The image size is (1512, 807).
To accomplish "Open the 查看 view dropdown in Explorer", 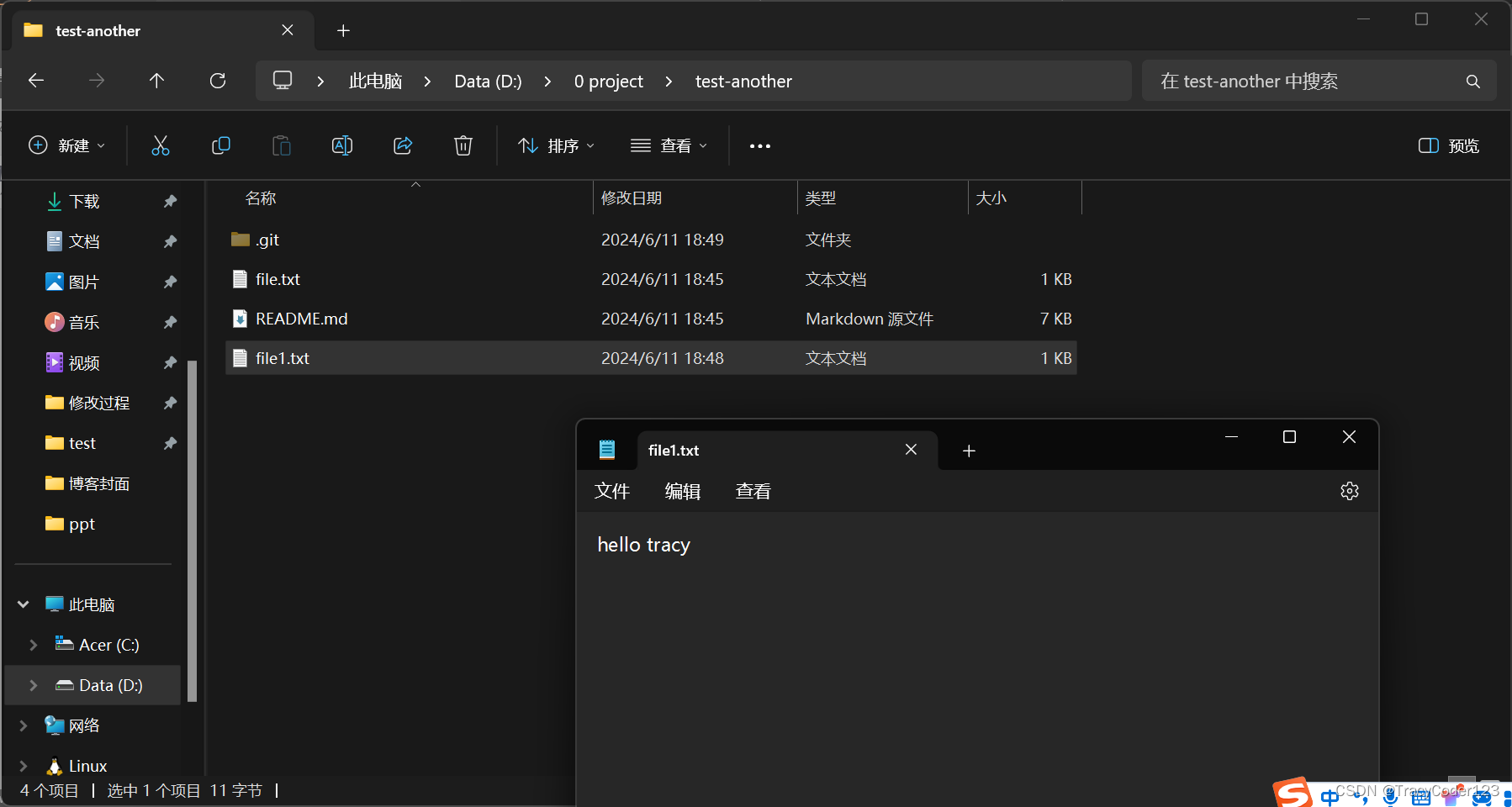I will coord(669,145).
